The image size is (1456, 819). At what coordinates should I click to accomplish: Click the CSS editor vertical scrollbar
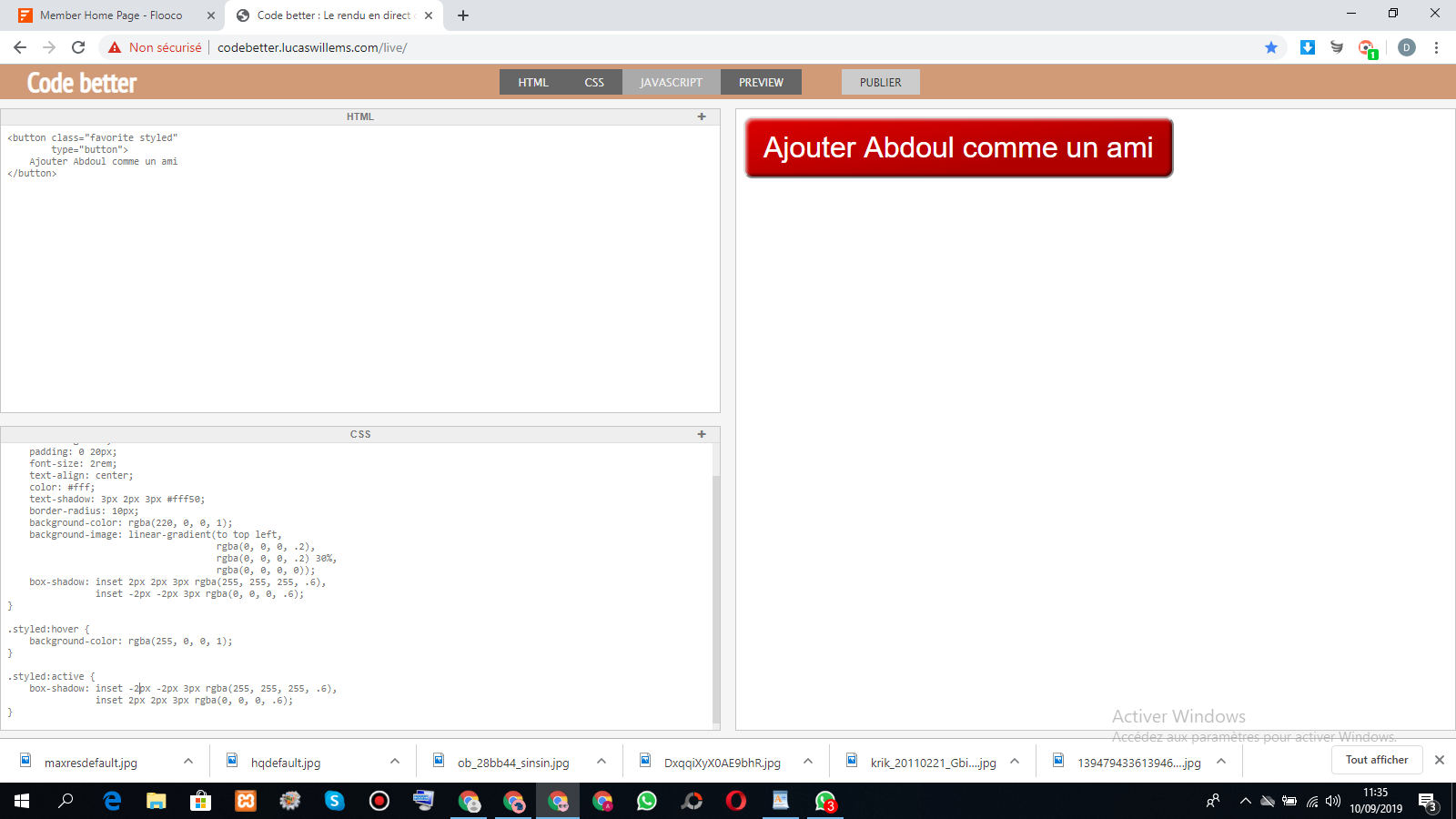716,591
